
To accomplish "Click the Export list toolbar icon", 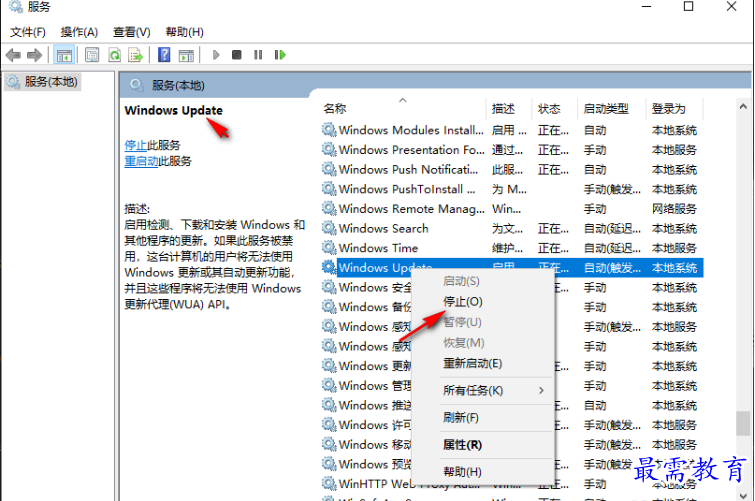I will tap(136, 55).
